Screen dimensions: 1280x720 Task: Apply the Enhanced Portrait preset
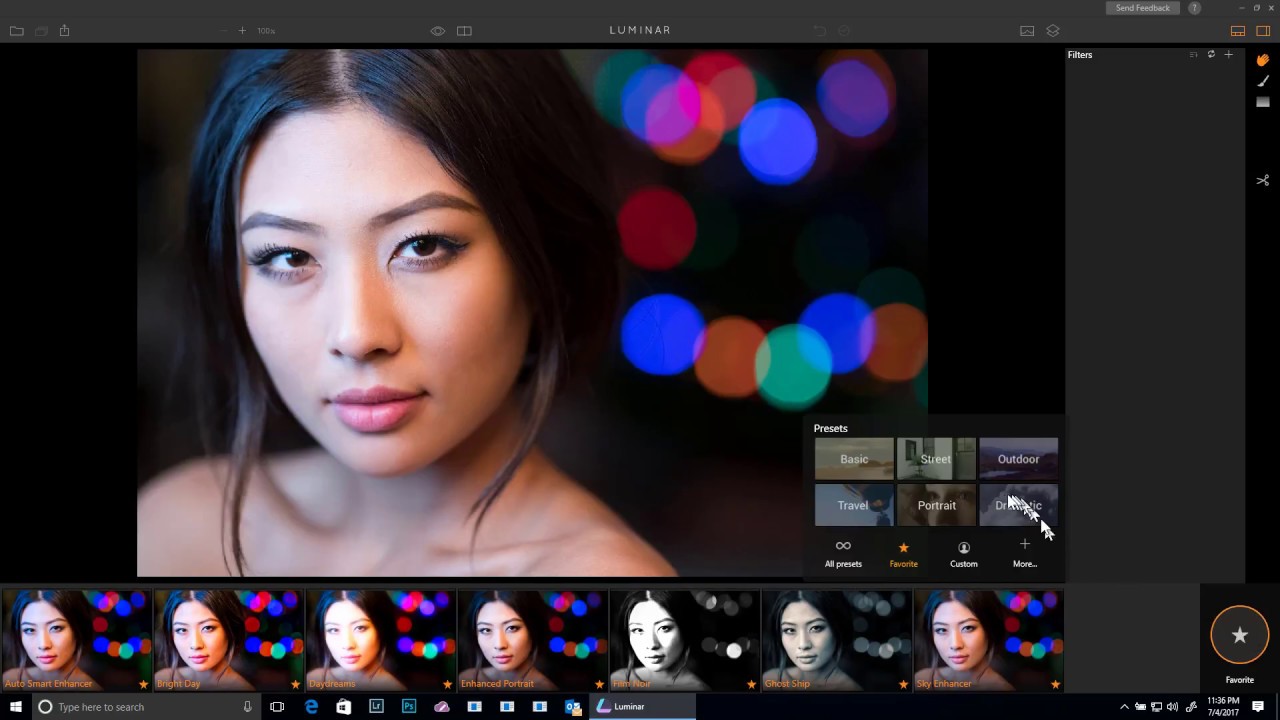pos(532,640)
